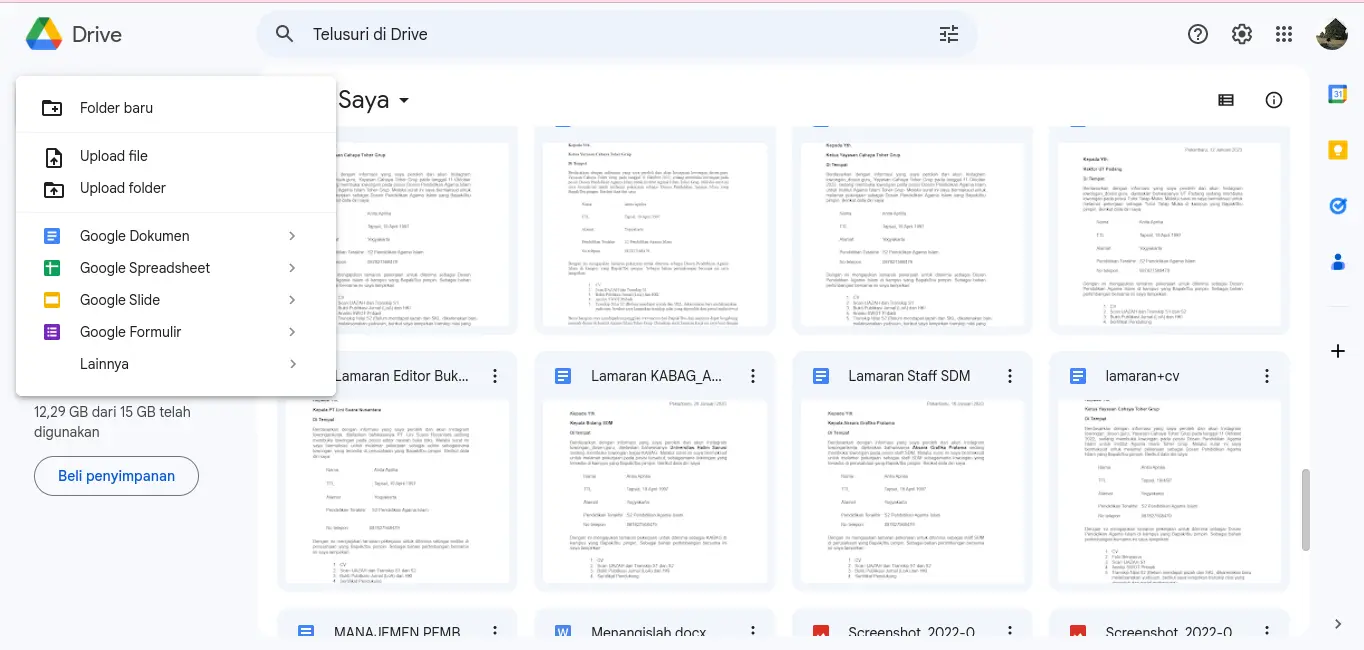1364x650 pixels.
Task: Open Google Keep side panel
Action: tap(1338, 150)
